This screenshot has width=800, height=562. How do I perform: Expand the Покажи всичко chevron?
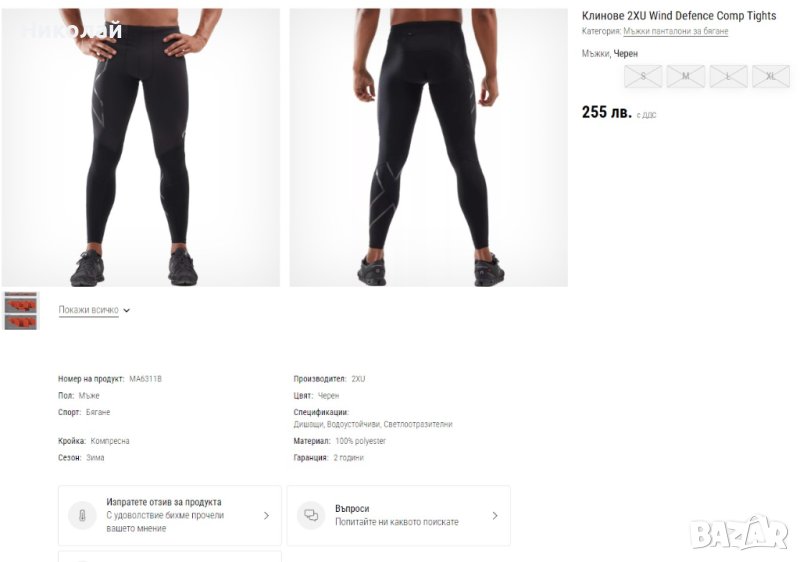[x=127, y=311]
